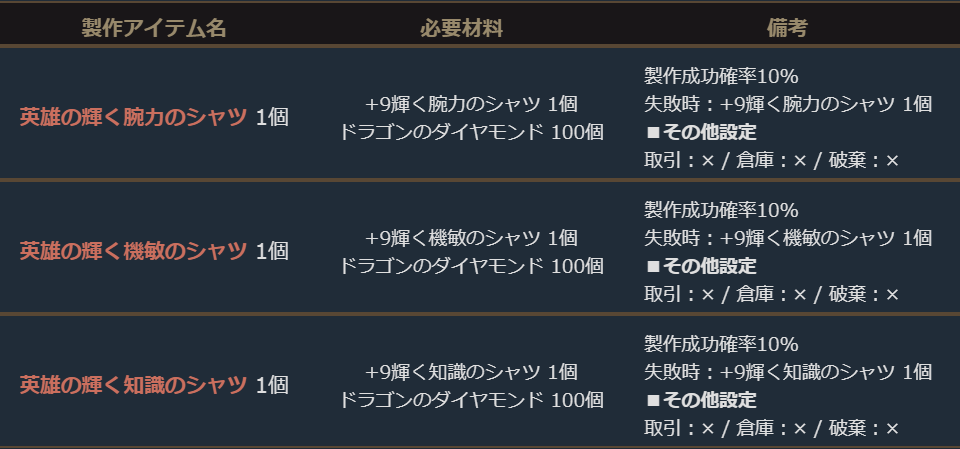Select ドラゴンのダイヤモンド 100個 in the 機敏 shirt row
The width and height of the screenshot is (960, 449).
tap(471, 266)
